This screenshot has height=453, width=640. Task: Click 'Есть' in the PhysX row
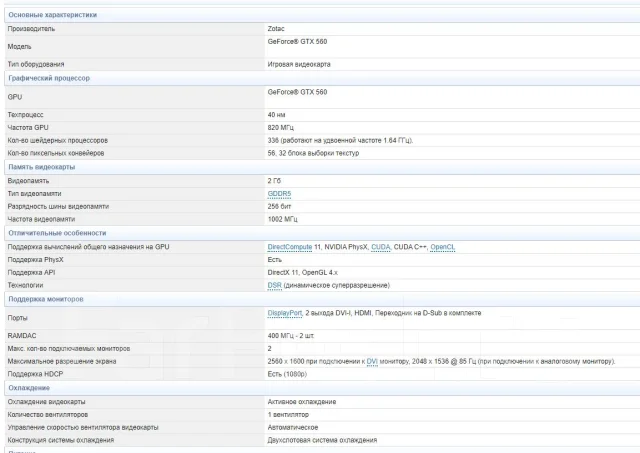pos(275,260)
